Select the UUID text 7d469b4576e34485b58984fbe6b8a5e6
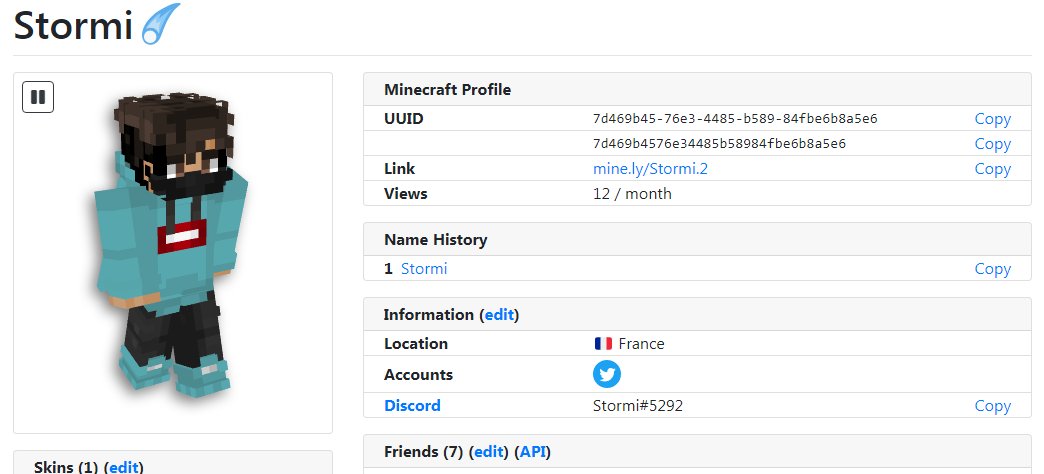1044x474 pixels. click(x=719, y=144)
